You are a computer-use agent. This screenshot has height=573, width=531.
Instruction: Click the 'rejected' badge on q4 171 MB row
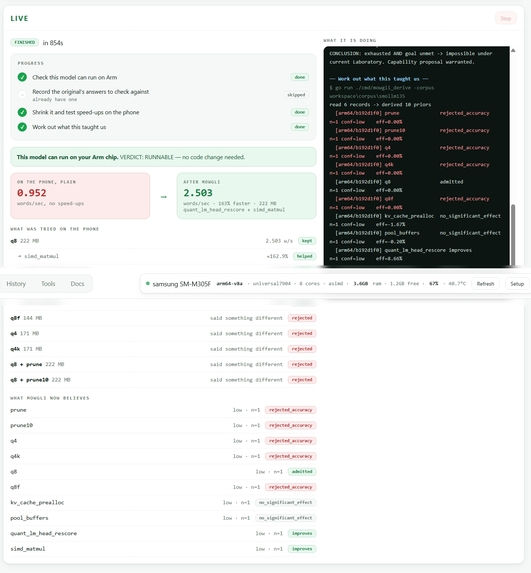(302, 333)
